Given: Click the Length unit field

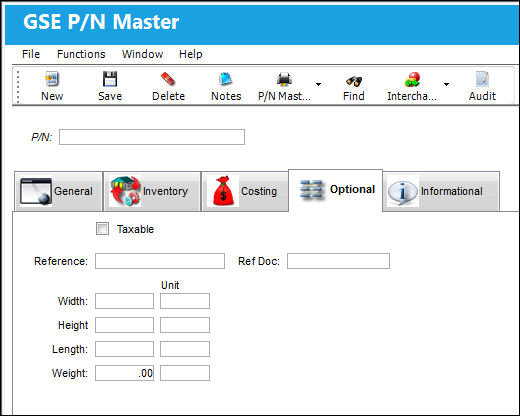Looking at the screenshot, I should click(185, 349).
